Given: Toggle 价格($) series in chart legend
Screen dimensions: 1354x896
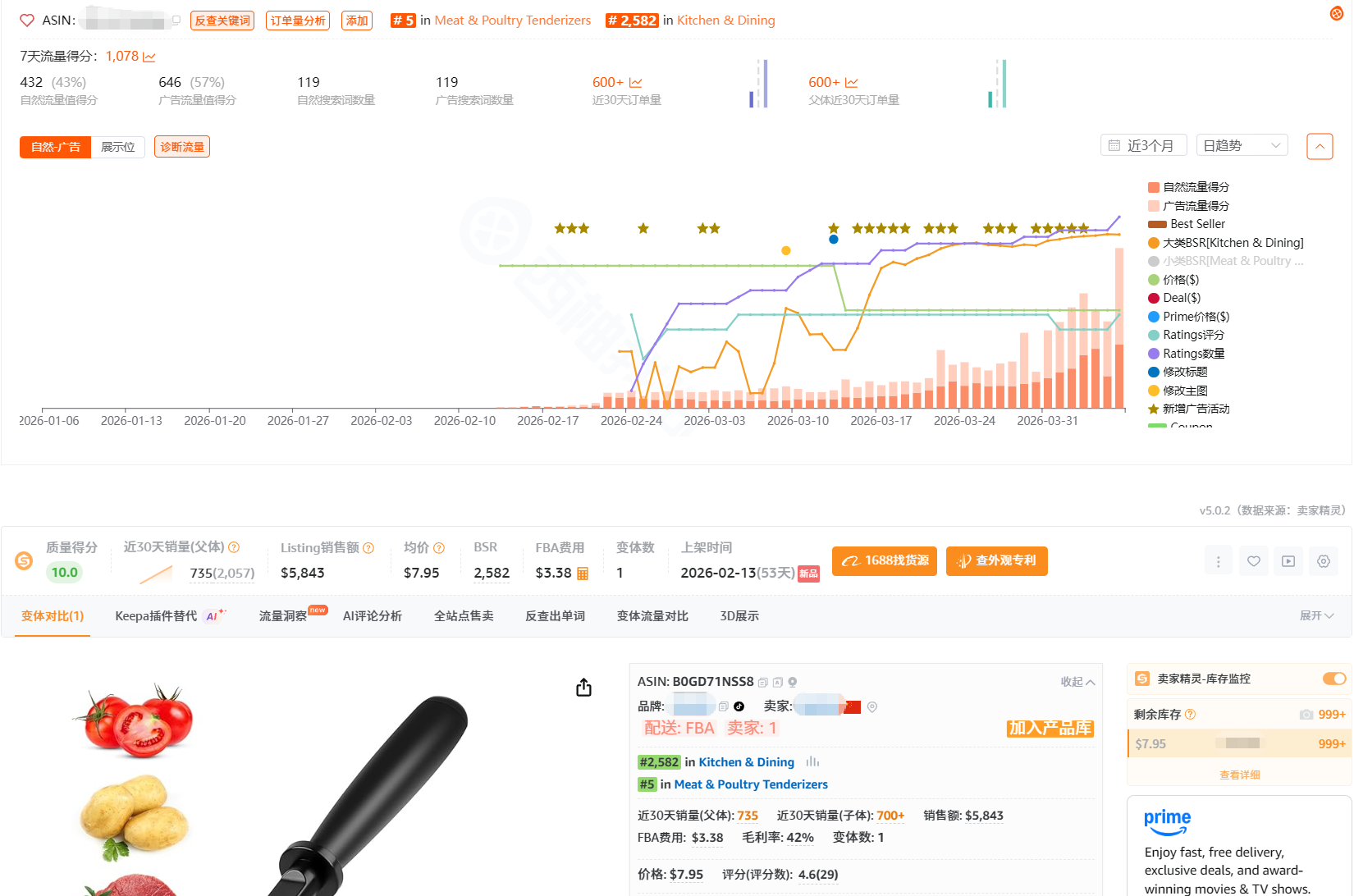Looking at the screenshot, I should pos(1180,280).
